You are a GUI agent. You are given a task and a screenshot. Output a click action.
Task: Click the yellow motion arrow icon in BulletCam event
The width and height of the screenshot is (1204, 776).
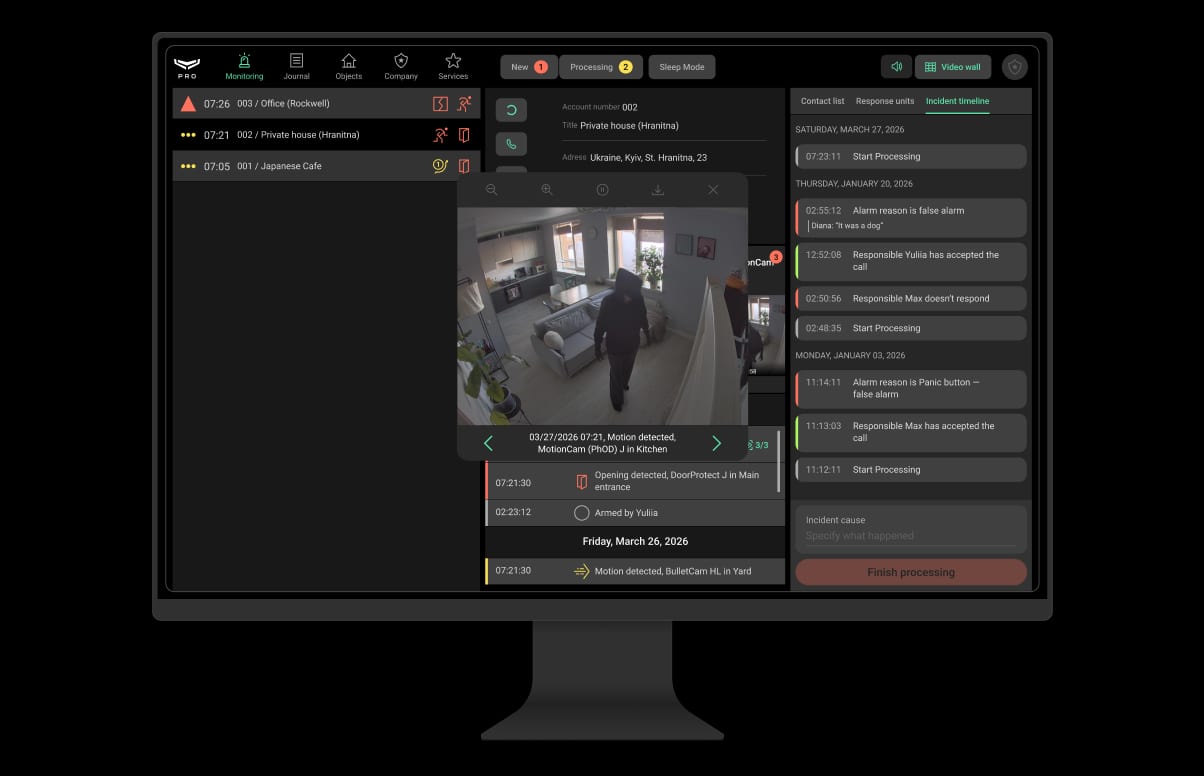coord(581,571)
